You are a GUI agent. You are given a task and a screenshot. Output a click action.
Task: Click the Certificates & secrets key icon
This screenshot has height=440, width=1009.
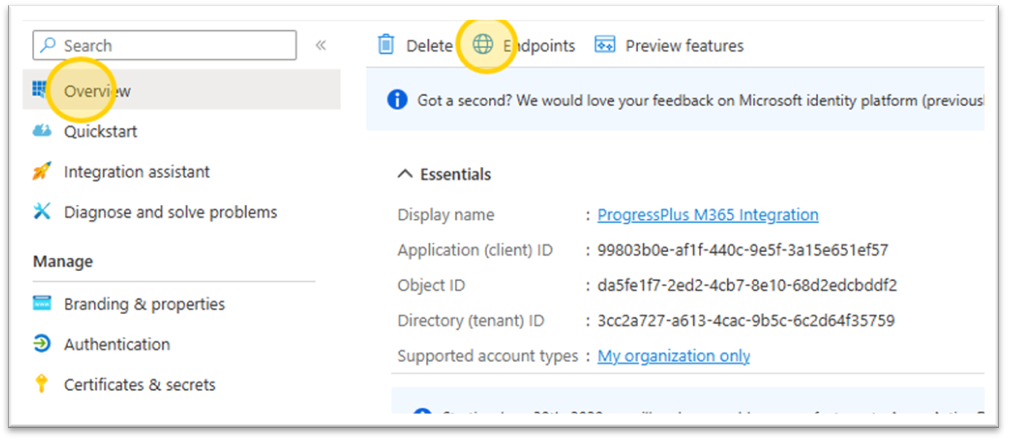(42, 385)
